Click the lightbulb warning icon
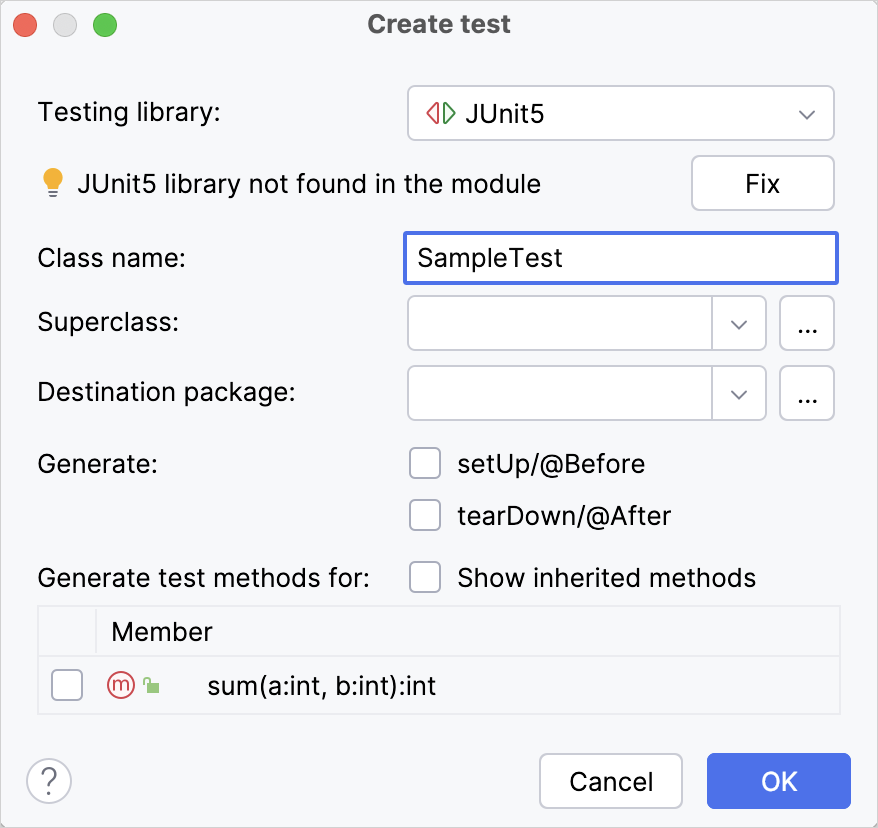 [53, 183]
